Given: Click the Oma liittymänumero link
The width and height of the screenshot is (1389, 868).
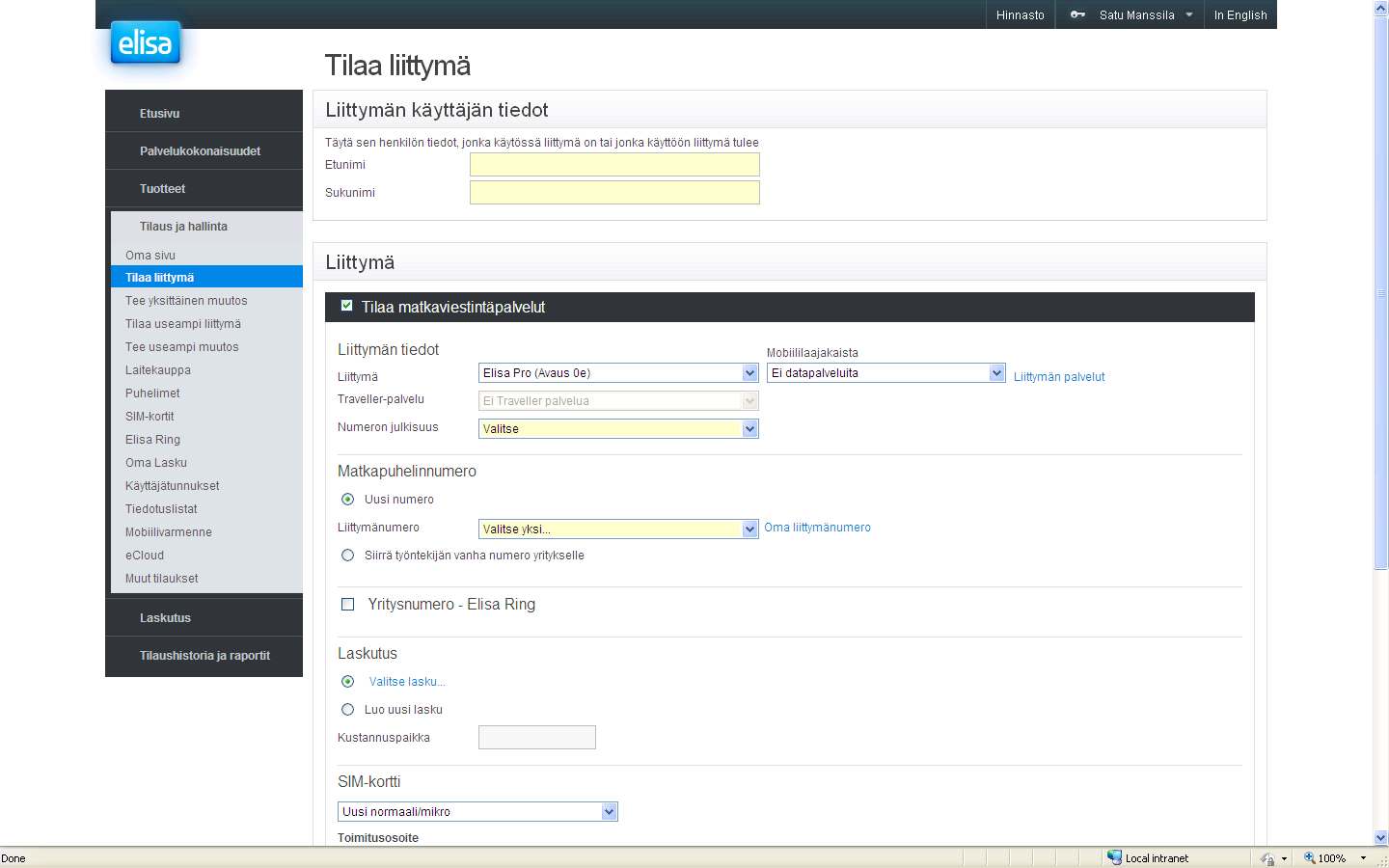Looking at the screenshot, I should coord(817,527).
